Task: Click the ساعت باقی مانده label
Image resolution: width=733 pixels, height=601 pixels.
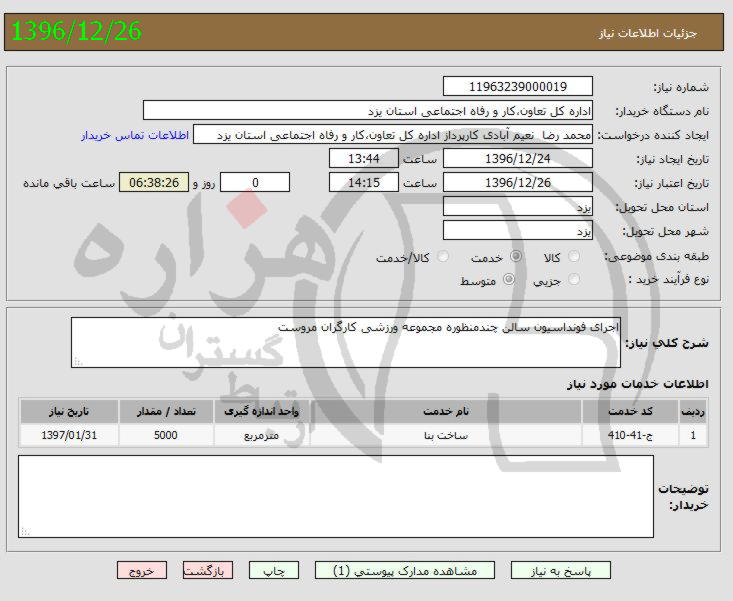Action: coord(69,183)
